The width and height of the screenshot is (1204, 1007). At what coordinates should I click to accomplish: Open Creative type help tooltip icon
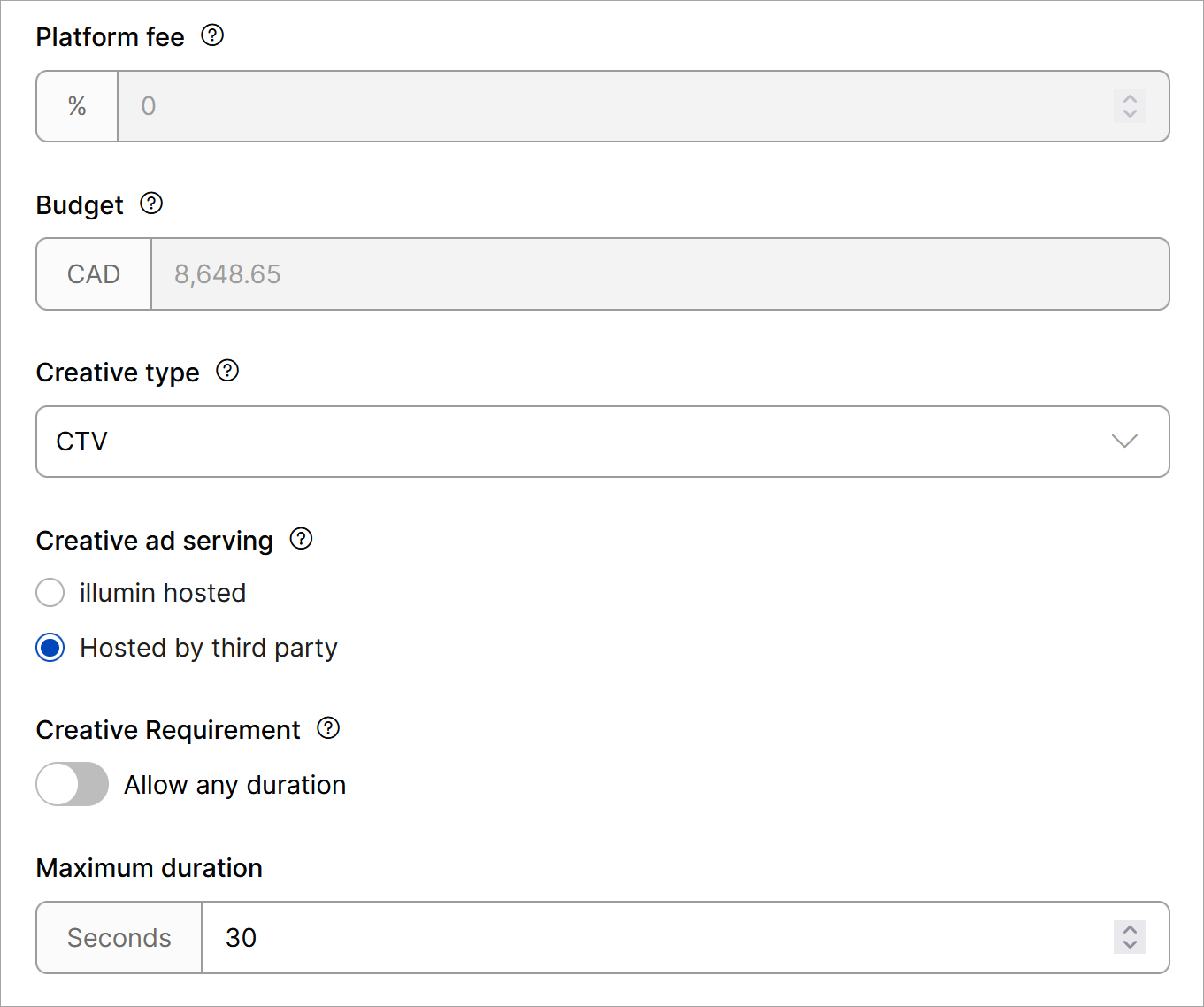(227, 371)
